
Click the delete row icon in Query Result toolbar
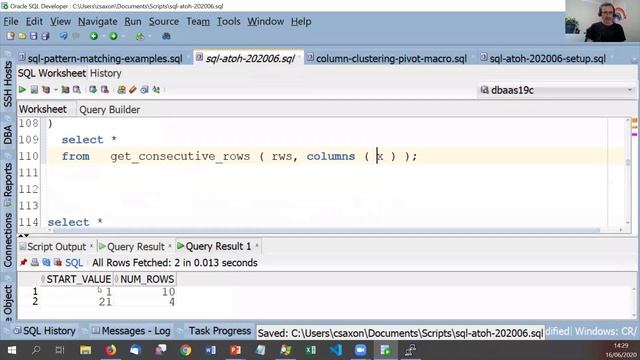coord(58,262)
